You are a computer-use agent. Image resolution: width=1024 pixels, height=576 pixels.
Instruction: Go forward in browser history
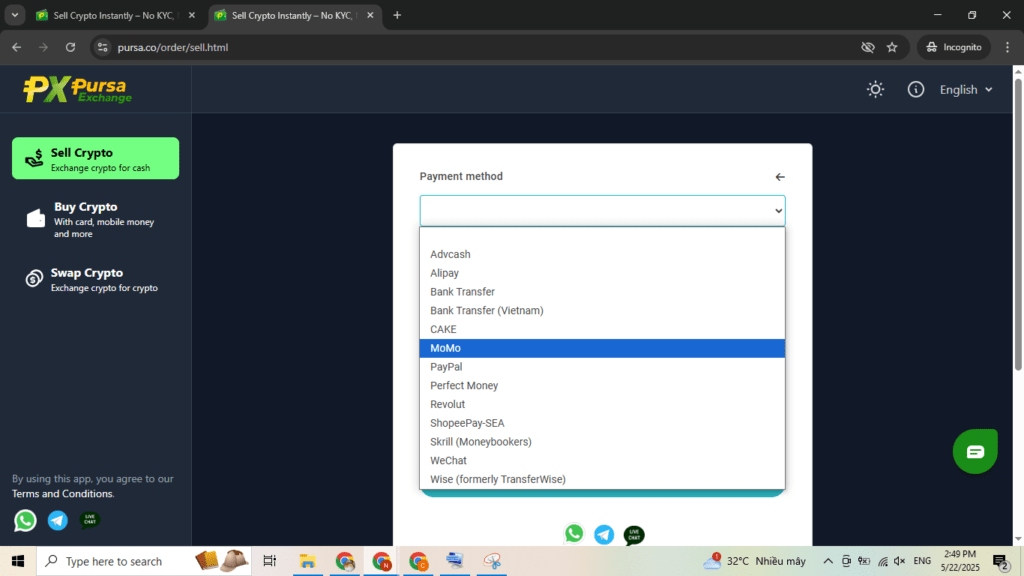tap(43, 47)
